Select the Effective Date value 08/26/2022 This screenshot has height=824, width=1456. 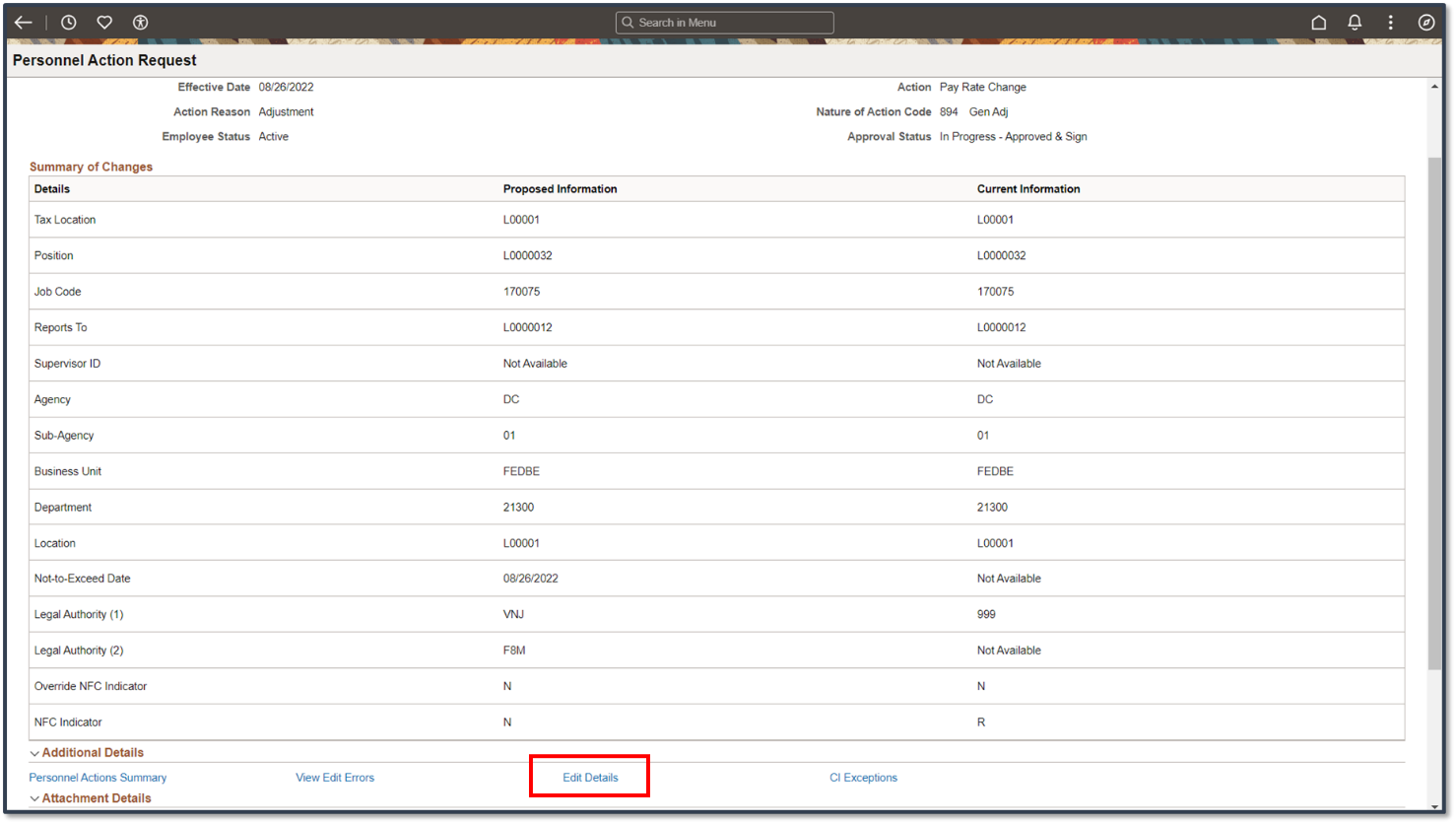click(x=287, y=88)
